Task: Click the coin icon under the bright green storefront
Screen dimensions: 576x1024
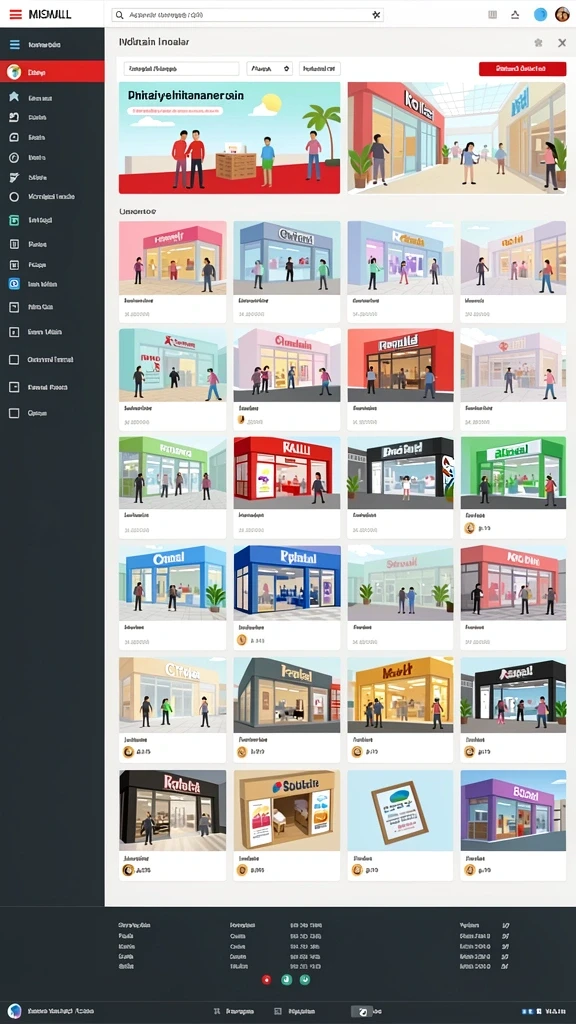Action: pyautogui.click(x=469, y=528)
